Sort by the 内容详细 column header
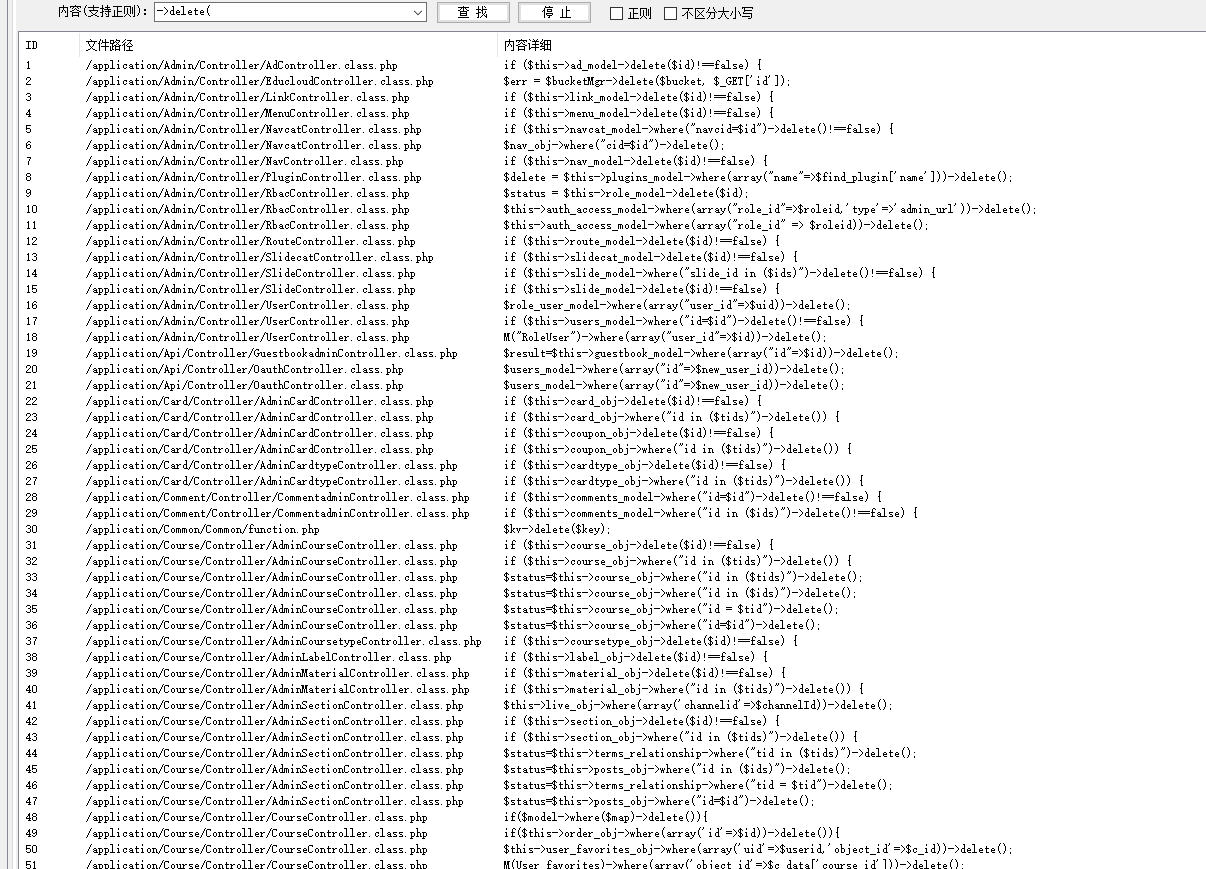This screenshot has width=1206, height=869. [528, 45]
